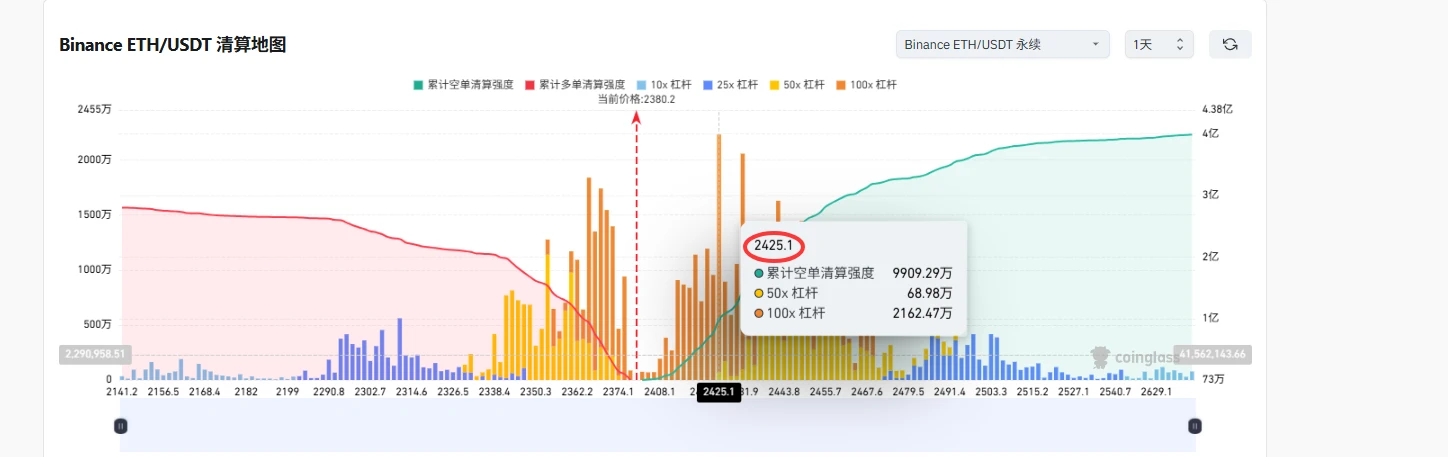Click the 41,562,143.66 right axis value tag
Image resolution: width=1448 pixels, height=457 pixels.
click(x=1214, y=354)
